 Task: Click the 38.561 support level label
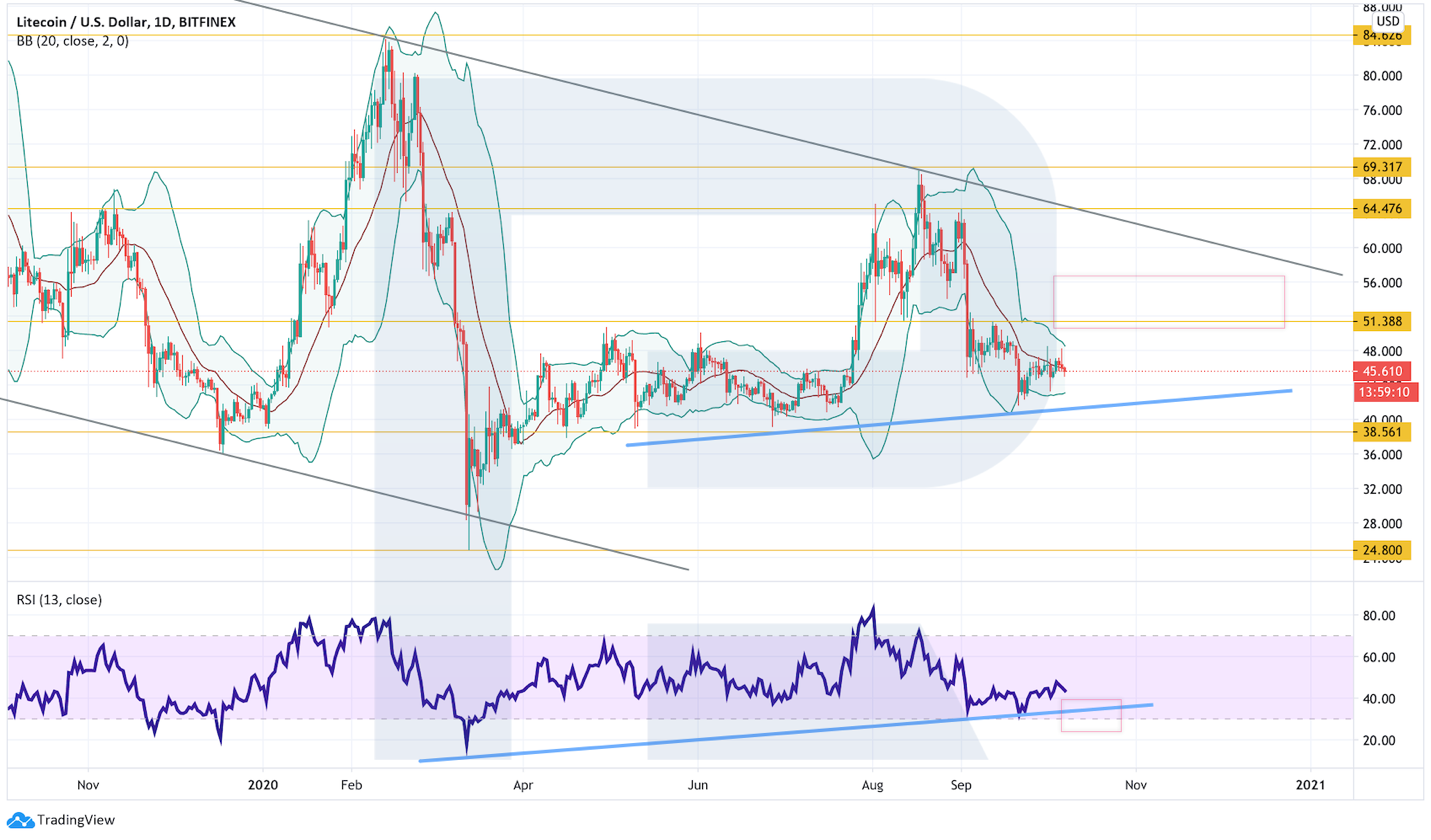(x=1381, y=432)
